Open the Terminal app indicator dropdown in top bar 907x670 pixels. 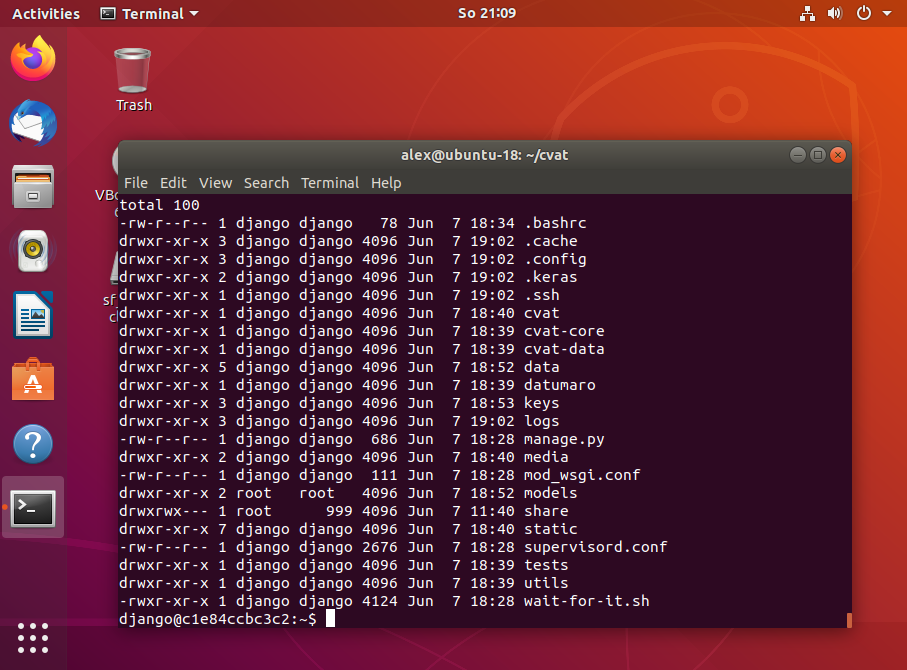[148, 13]
